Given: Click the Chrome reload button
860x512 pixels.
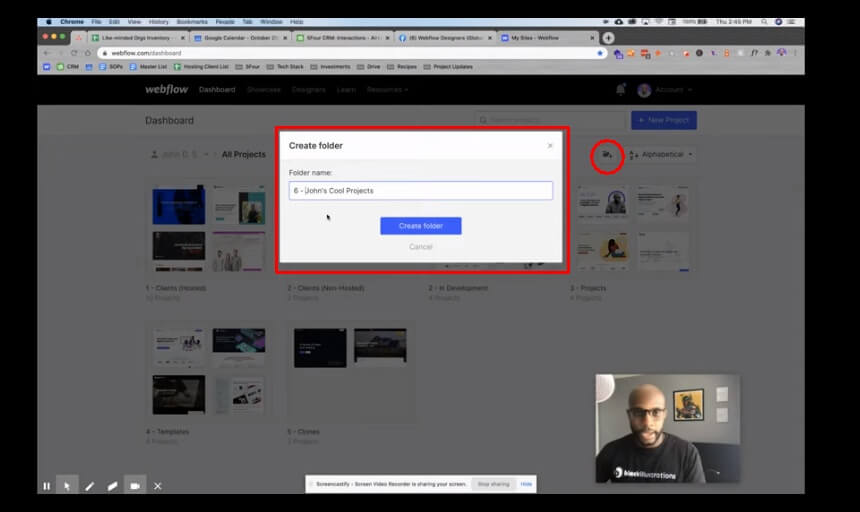Looking at the screenshot, I should pyautogui.click(x=74, y=53).
